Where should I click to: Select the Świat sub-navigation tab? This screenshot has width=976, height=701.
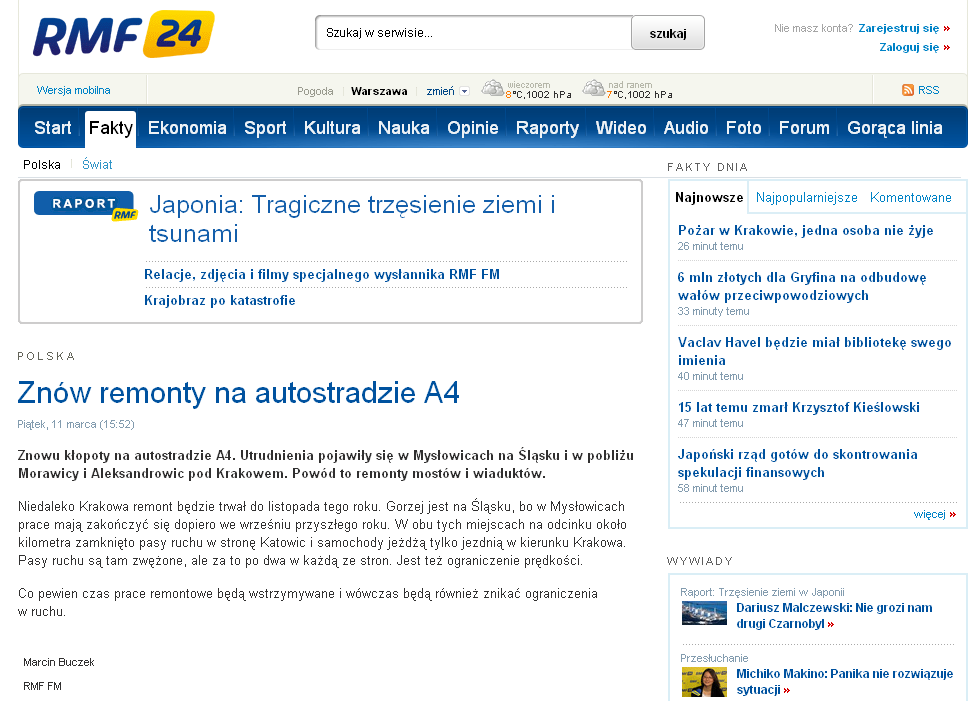point(97,164)
